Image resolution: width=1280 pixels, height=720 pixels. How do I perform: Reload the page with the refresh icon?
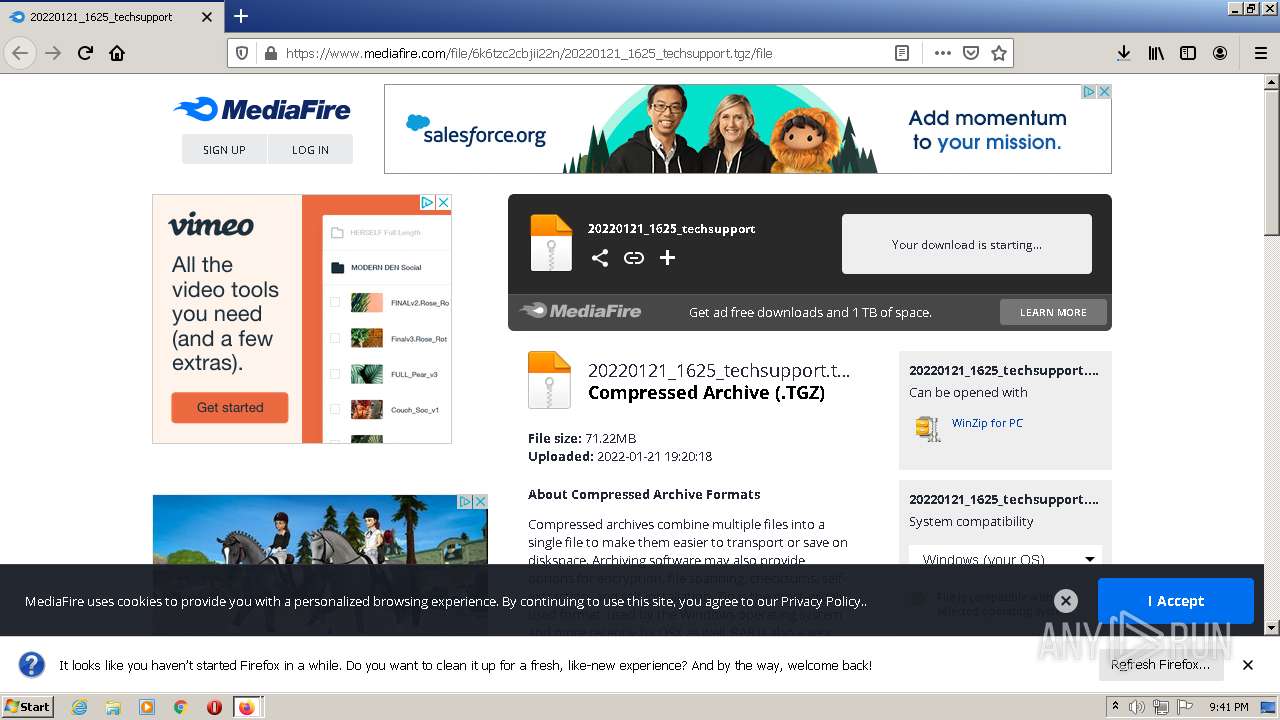pyautogui.click(x=85, y=53)
